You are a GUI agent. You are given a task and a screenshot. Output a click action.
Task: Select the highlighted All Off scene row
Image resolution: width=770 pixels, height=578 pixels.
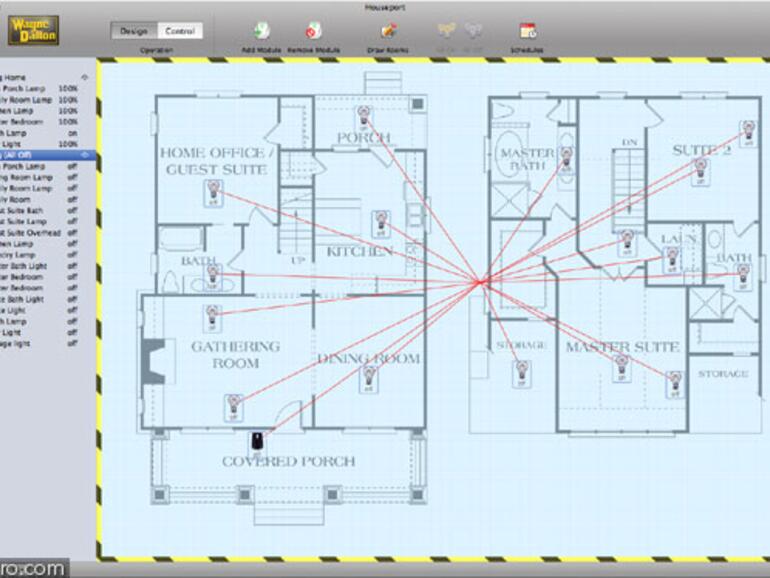coord(48,155)
